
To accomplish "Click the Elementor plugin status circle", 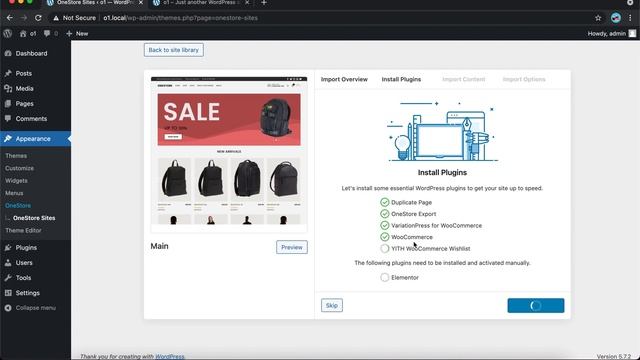I will point(384,278).
